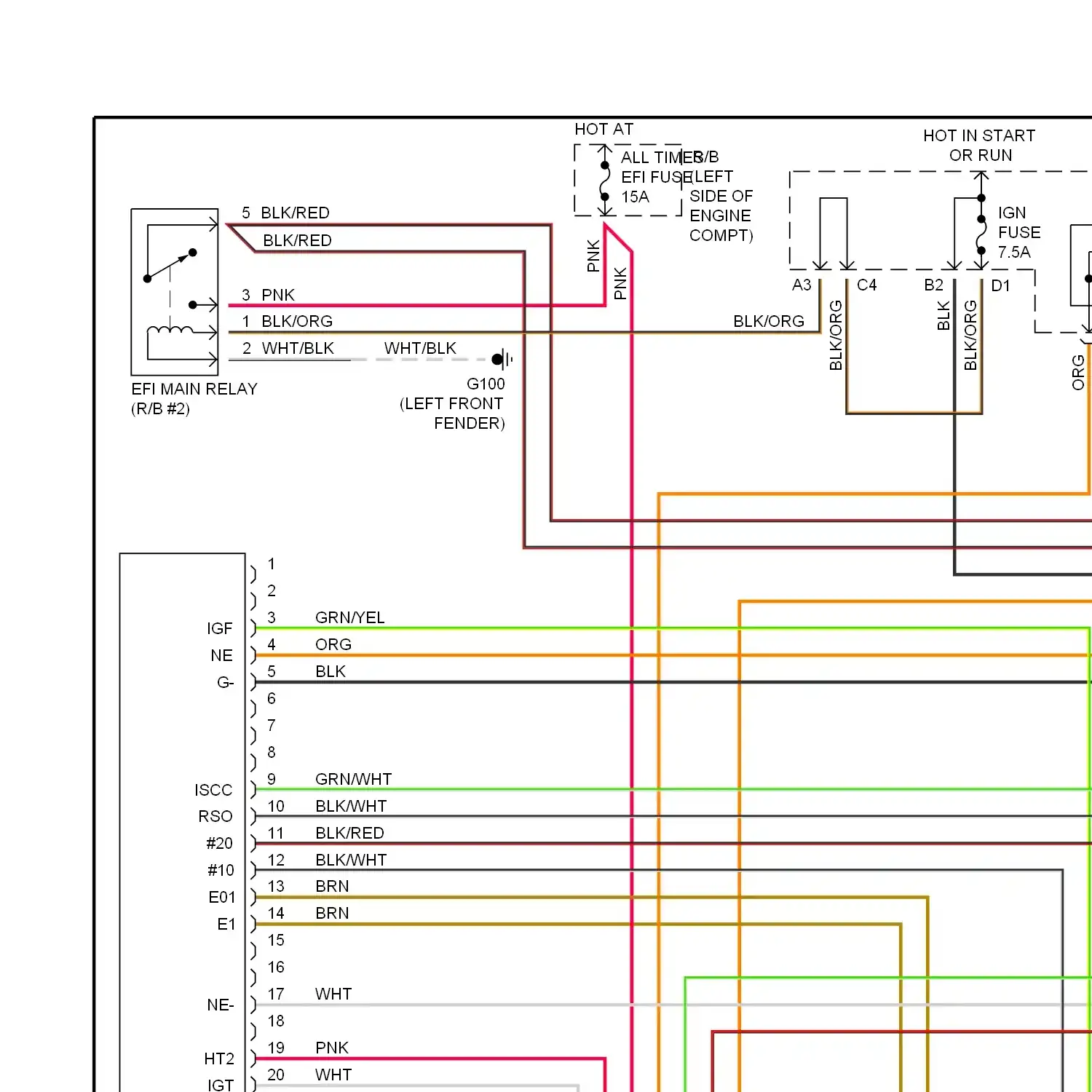The width and height of the screenshot is (1092, 1092).
Task: Click the #20 pin label
Action: click(219, 843)
